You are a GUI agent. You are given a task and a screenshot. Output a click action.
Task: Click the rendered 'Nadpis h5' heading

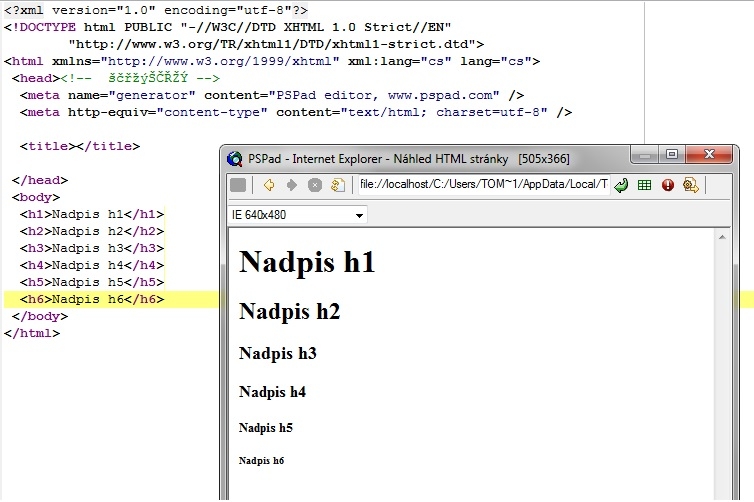pos(265,427)
